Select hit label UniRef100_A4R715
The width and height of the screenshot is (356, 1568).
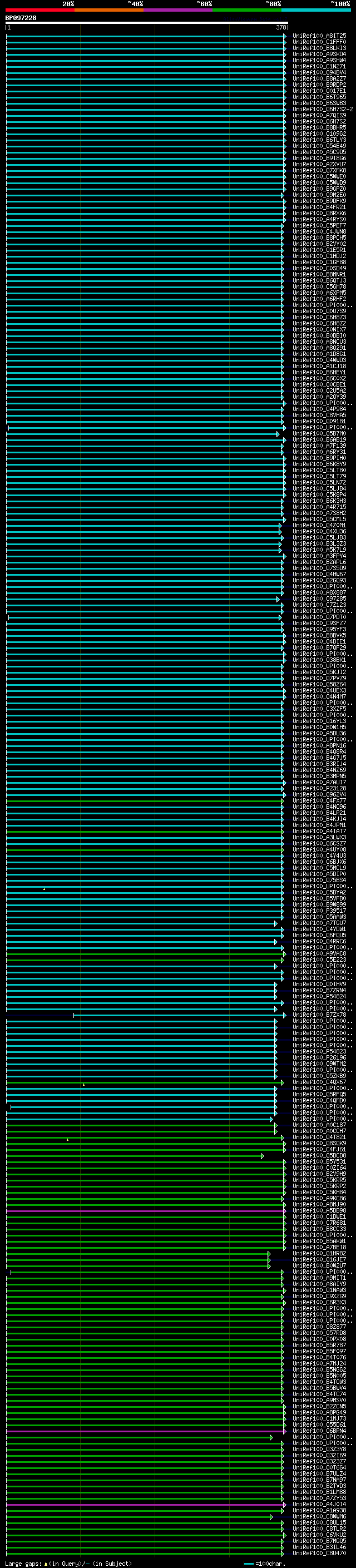(x=319, y=507)
